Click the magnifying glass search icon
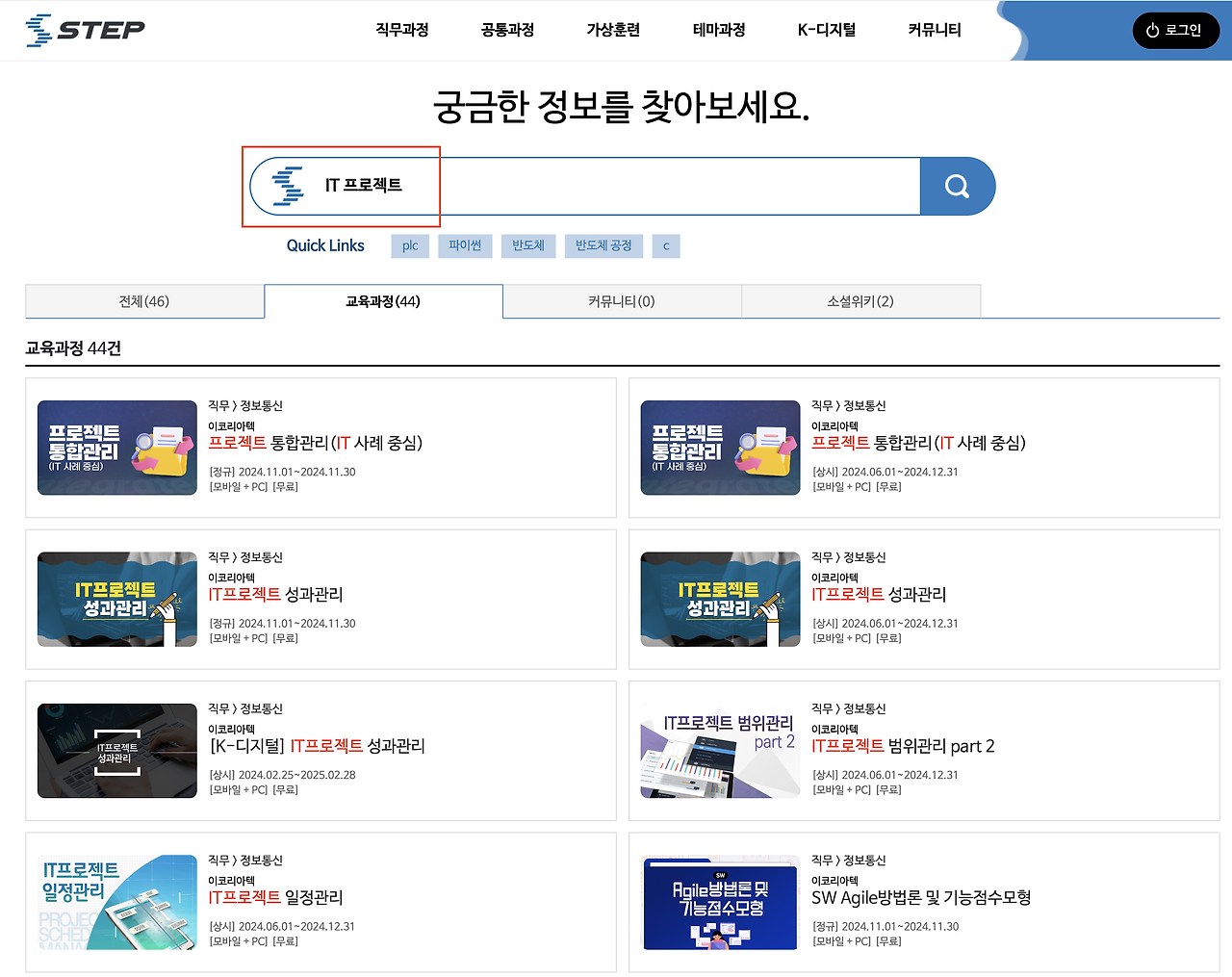 [x=957, y=186]
